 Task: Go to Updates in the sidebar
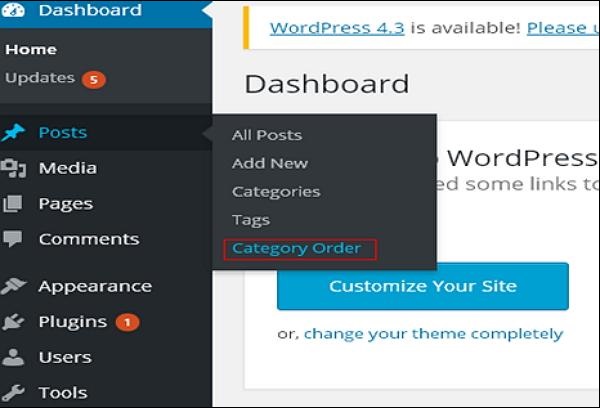[40, 78]
